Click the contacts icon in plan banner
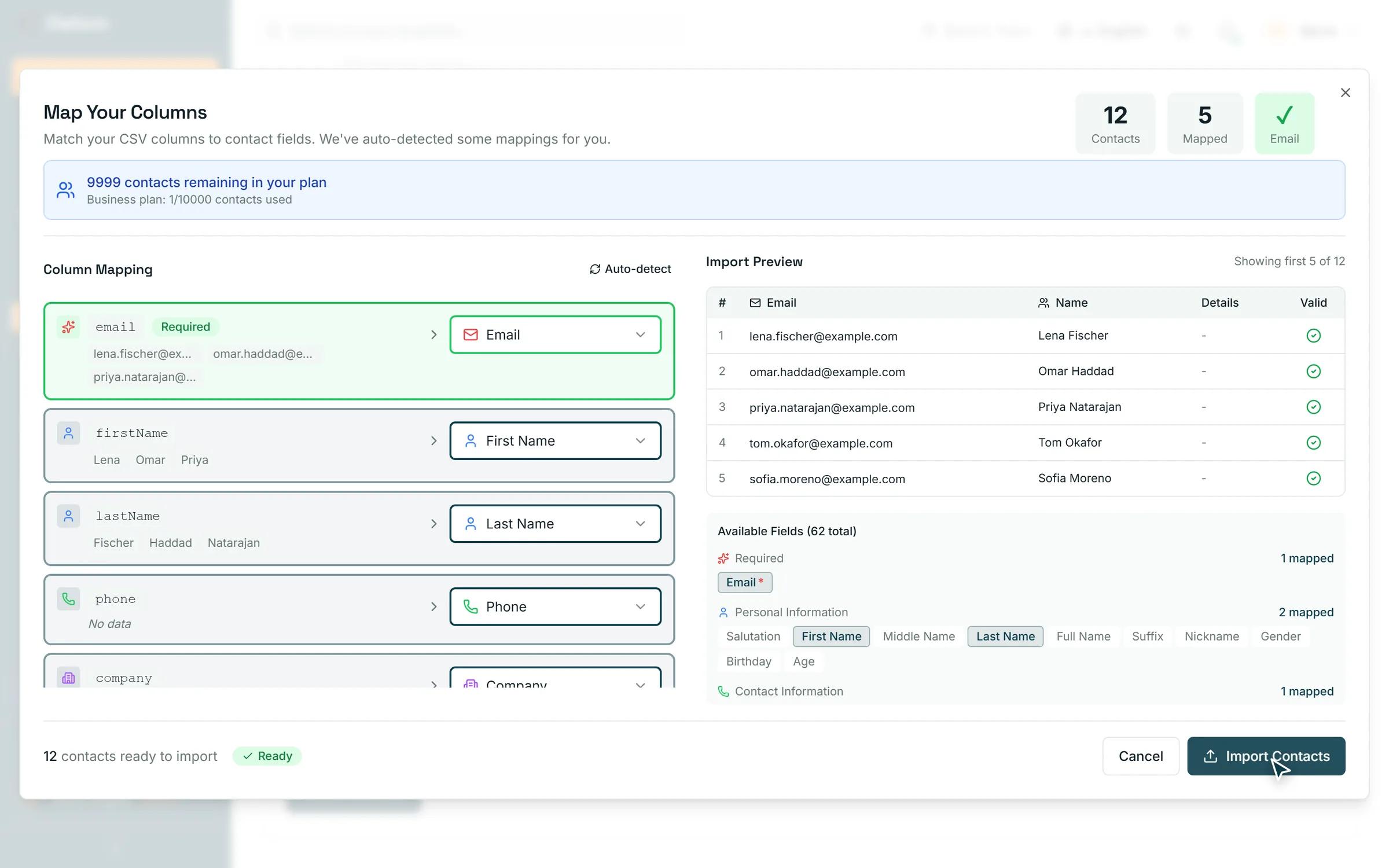This screenshot has width=1389, height=868. (65, 190)
